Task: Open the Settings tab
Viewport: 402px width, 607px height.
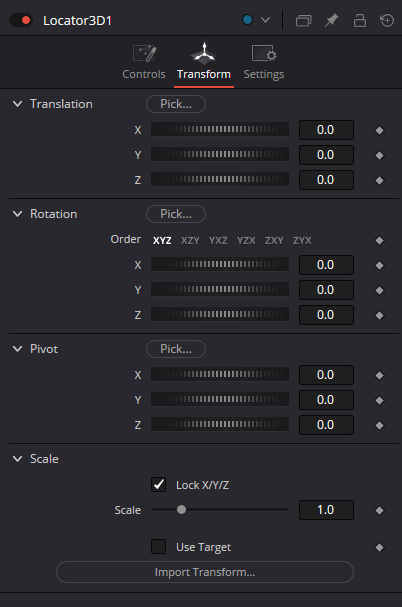Action: pyautogui.click(x=264, y=63)
